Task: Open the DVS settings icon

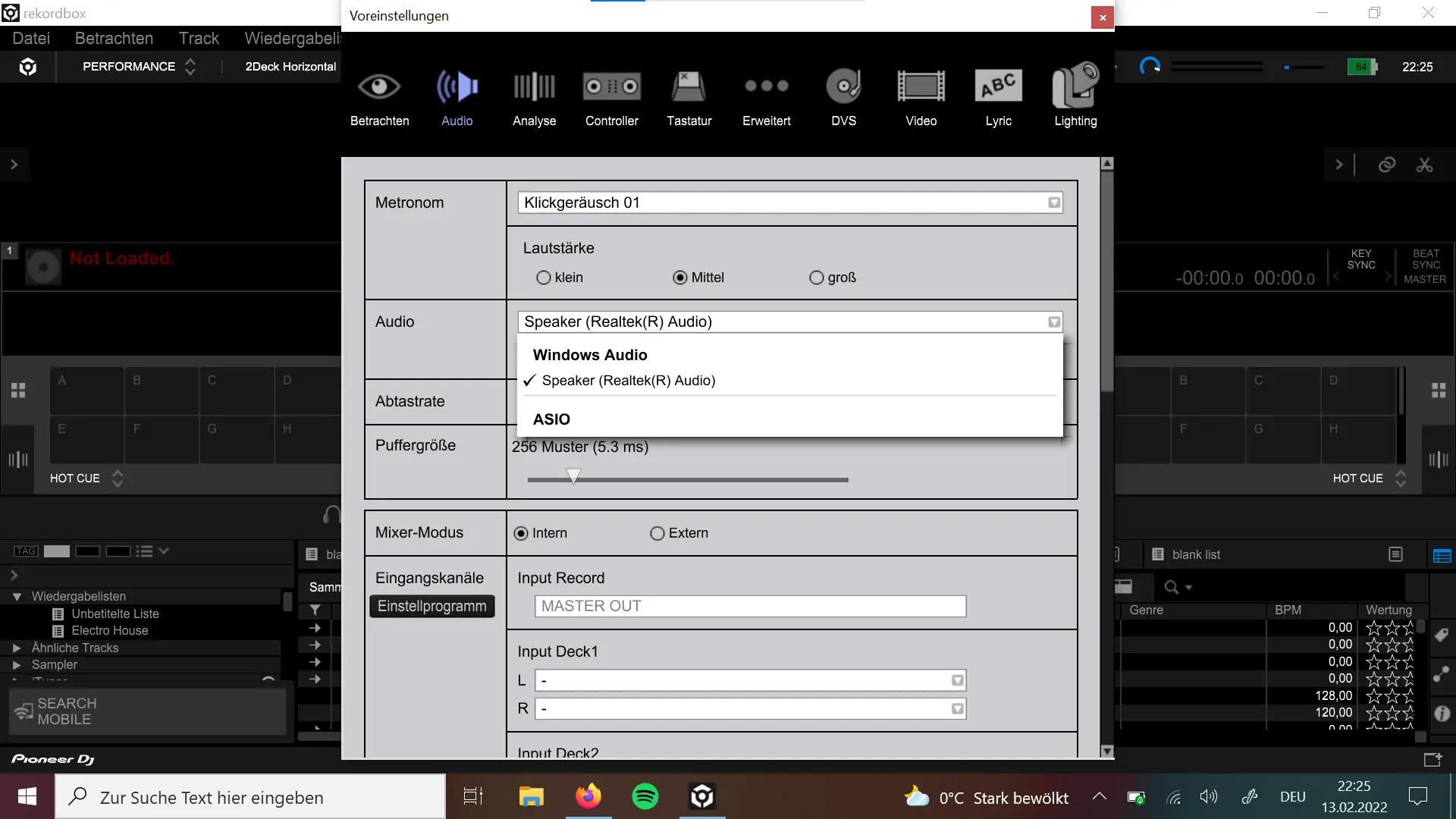Action: 843,96
